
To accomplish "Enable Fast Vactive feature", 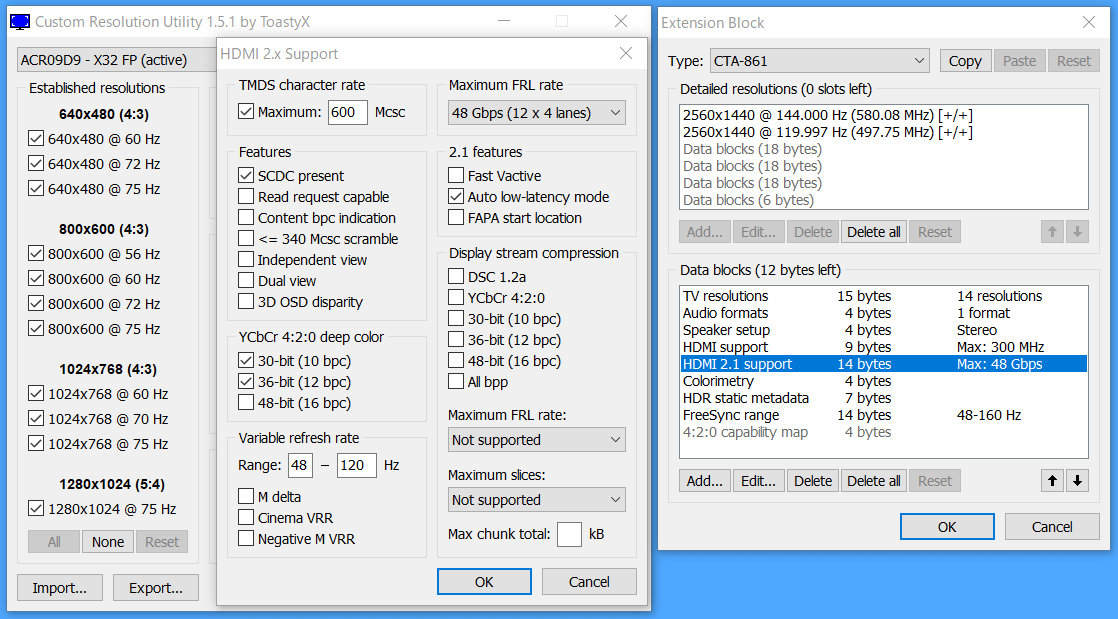I will coord(456,175).
